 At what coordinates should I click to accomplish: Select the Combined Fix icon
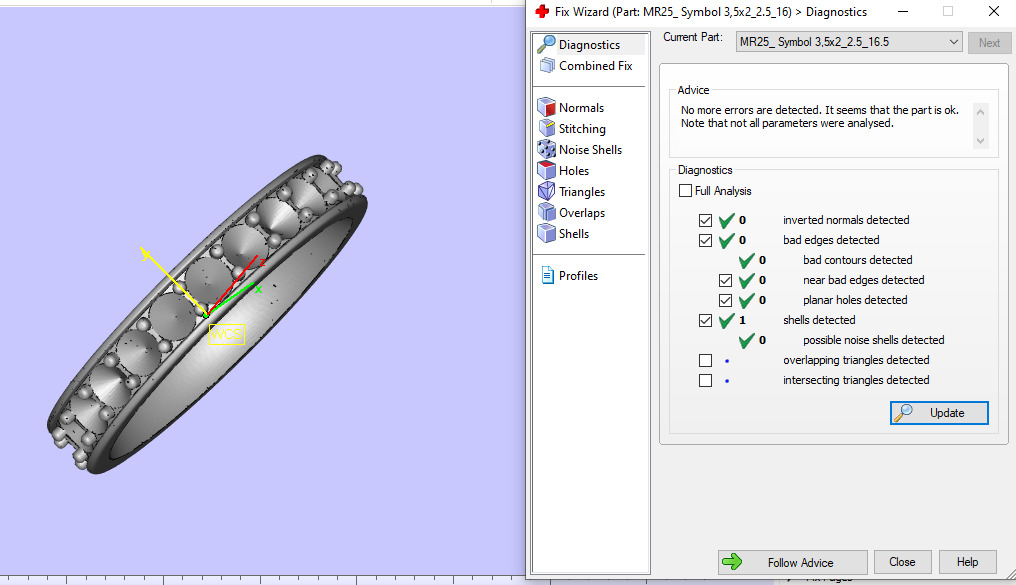point(548,65)
